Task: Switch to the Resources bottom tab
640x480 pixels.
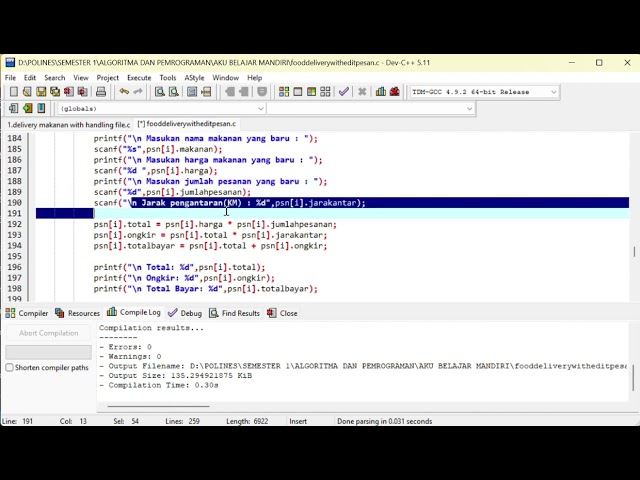Action: click(78, 313)
